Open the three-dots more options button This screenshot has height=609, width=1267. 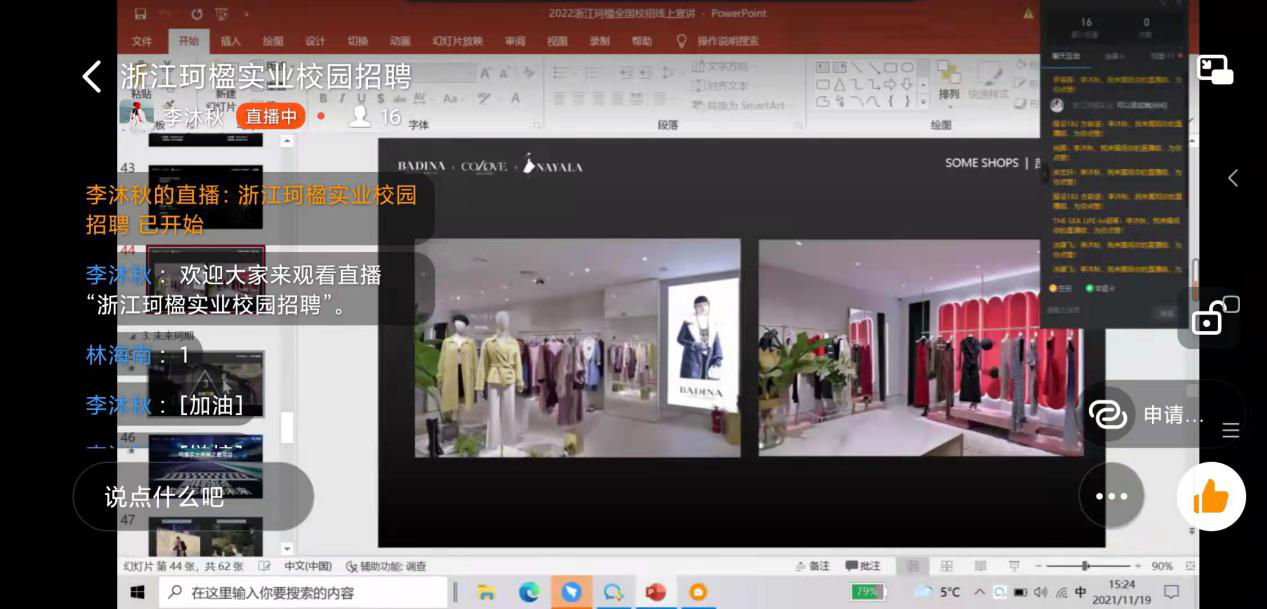[x=1111, y=496]
